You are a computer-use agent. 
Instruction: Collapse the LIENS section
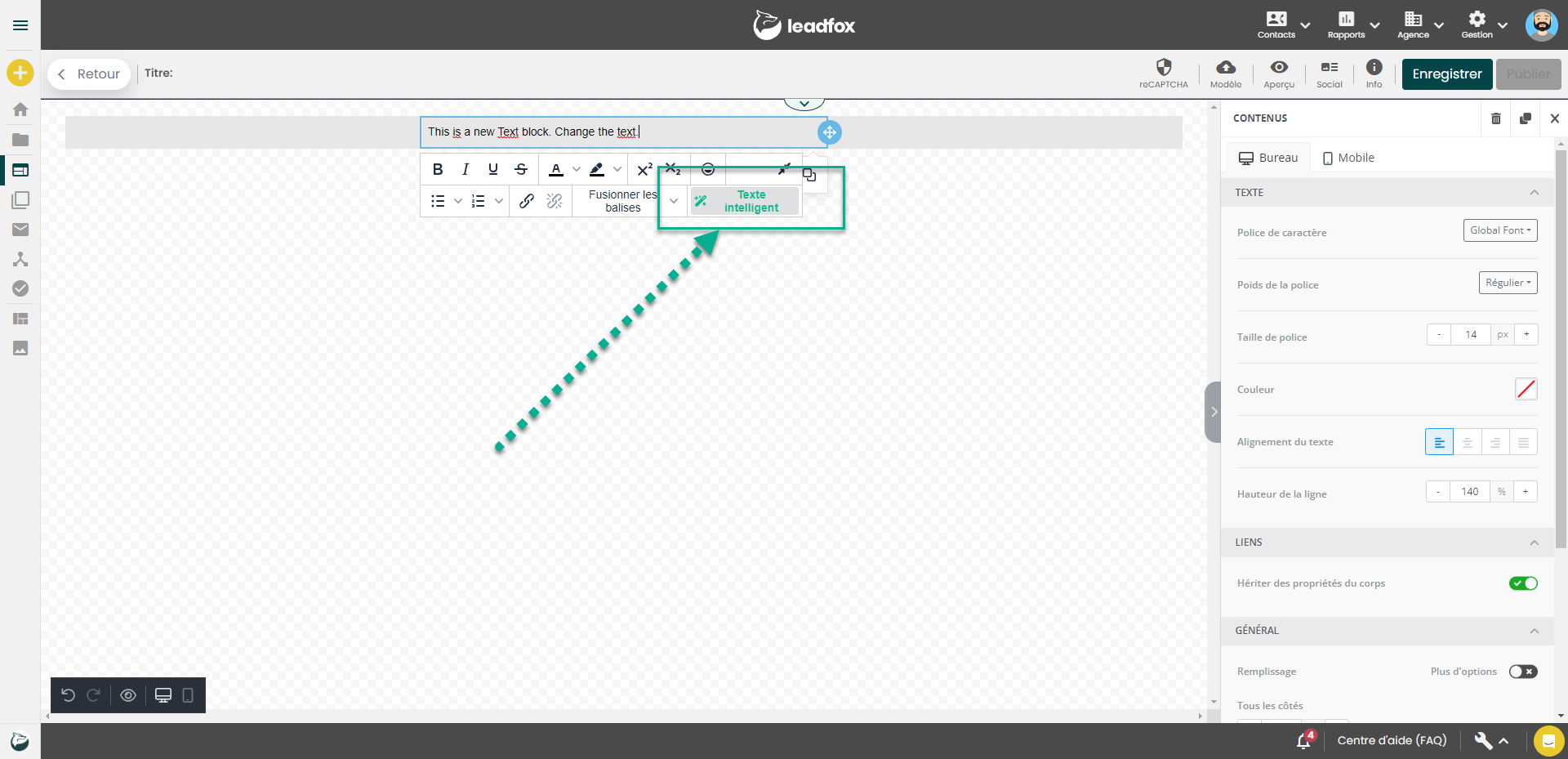[x=1535, y=542]
